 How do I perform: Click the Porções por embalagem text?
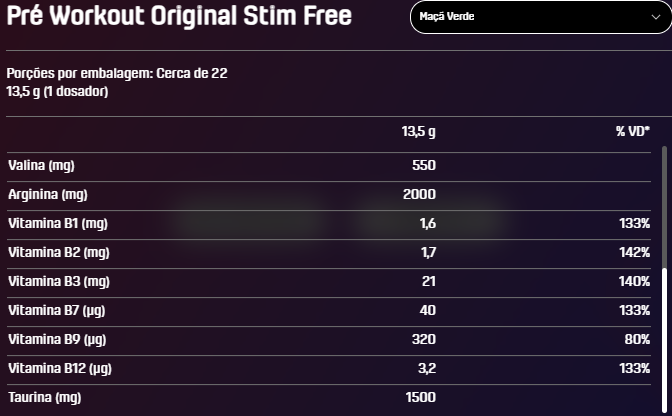point(117,73)
